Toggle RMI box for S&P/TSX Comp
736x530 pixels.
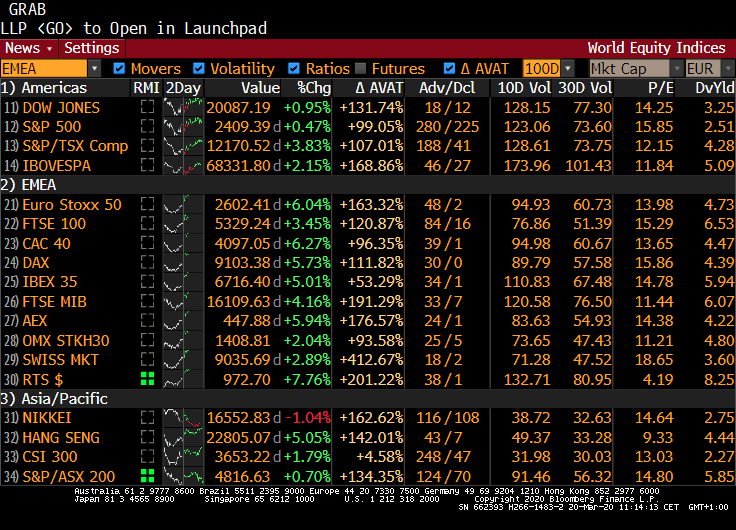[147, 146]
